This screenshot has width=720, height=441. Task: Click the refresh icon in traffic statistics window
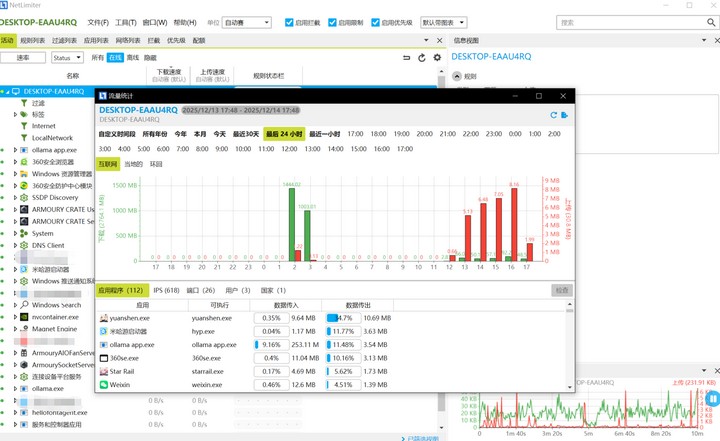[x=554, y=115]
